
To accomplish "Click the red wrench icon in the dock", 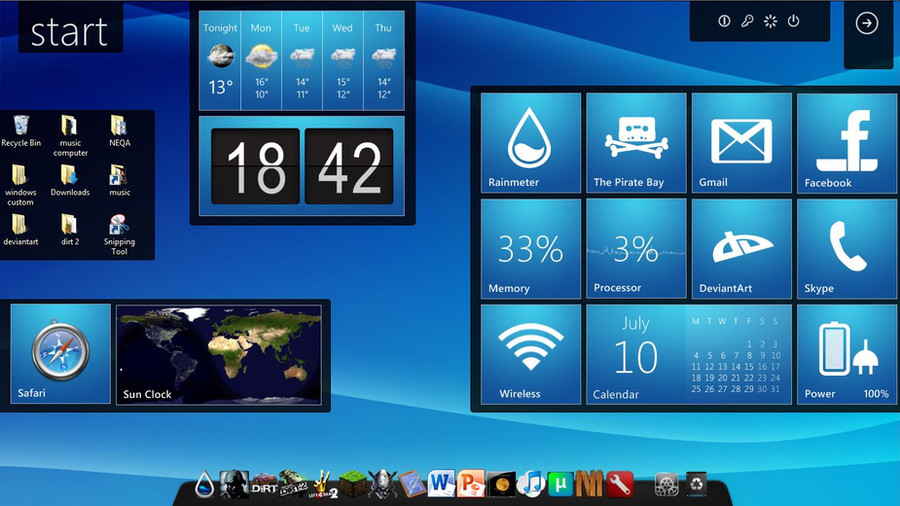I will click(619, 485).
